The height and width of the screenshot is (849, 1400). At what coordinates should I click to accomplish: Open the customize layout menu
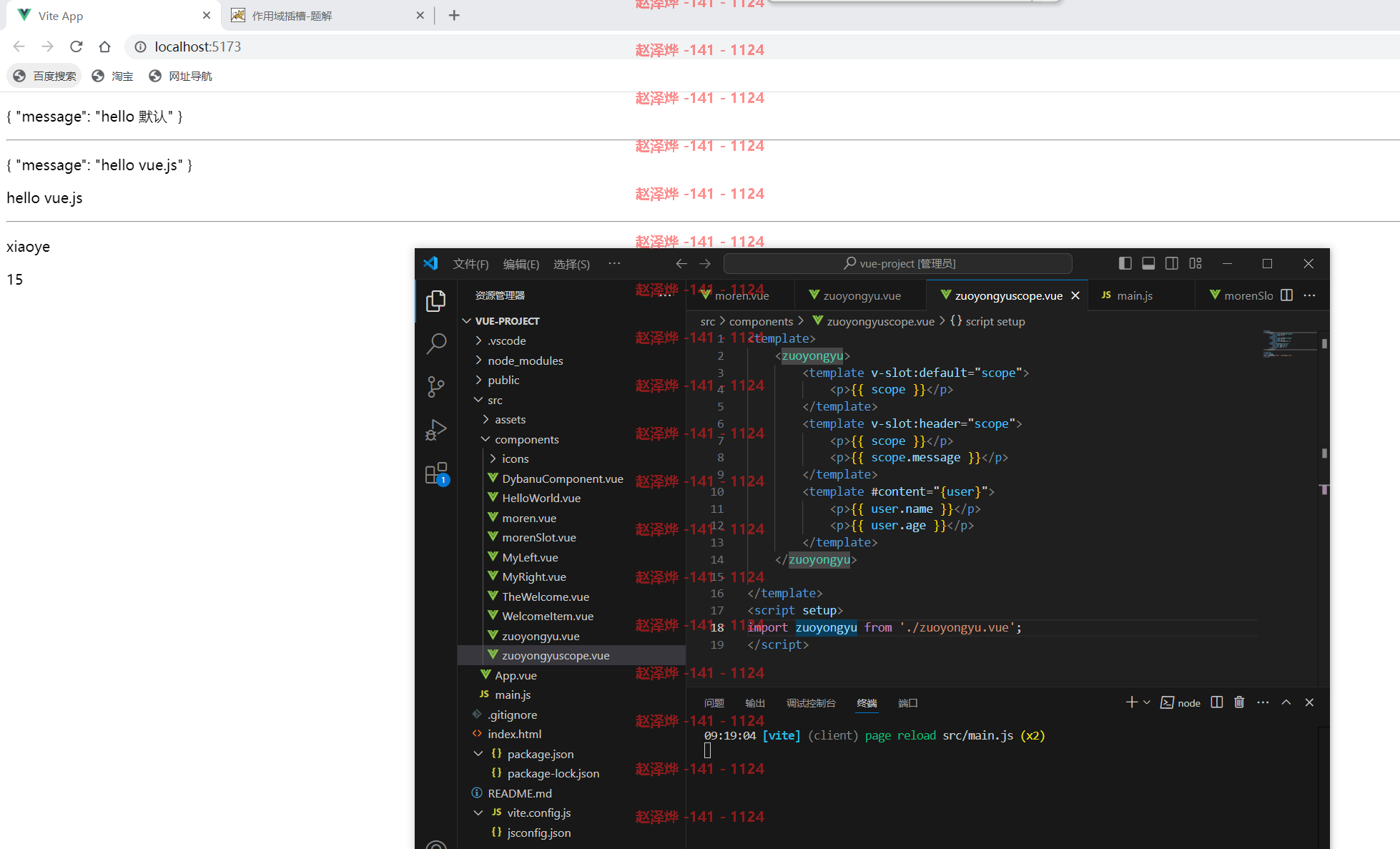1196,263
